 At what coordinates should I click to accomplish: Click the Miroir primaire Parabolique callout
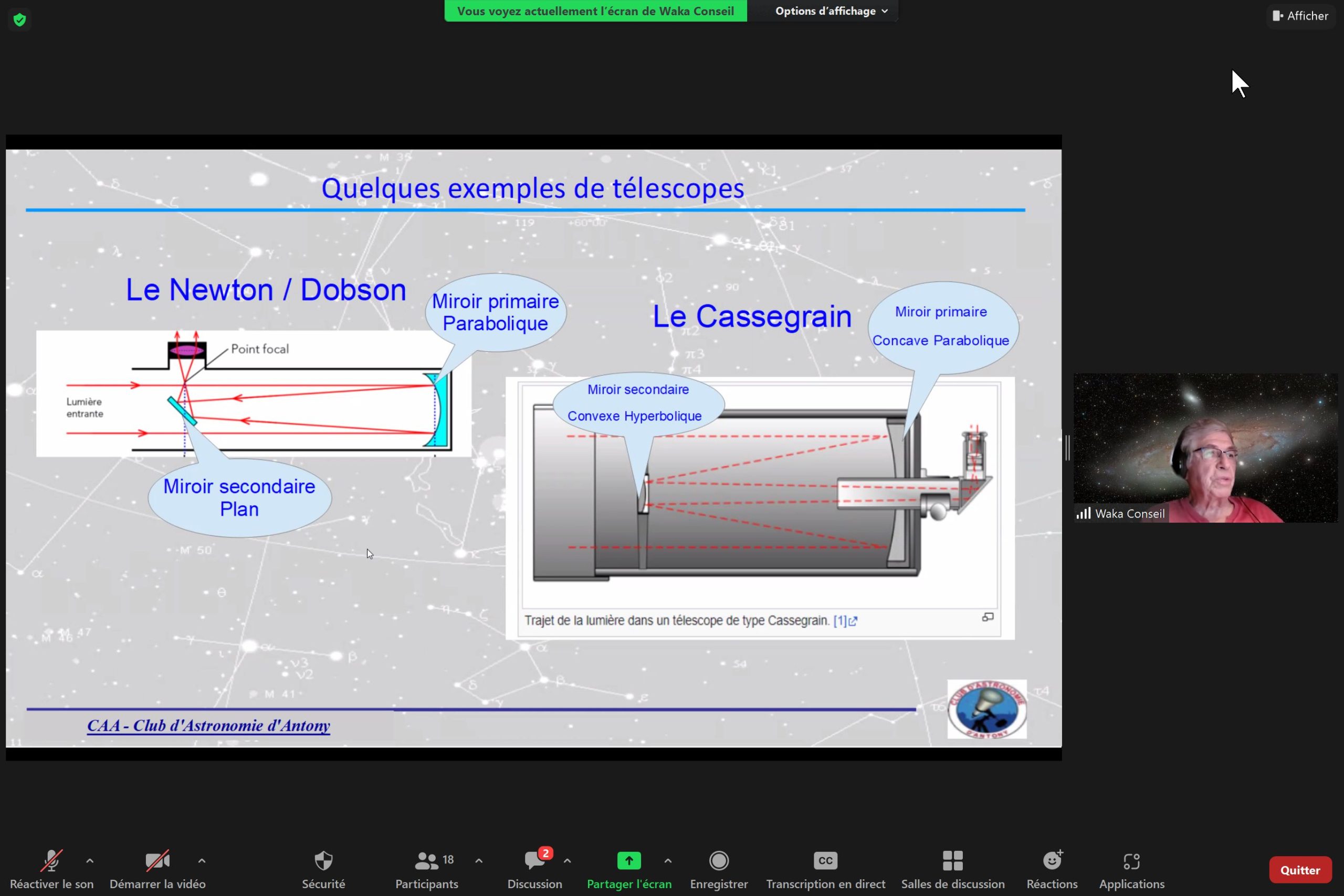(x=496, y=312)
